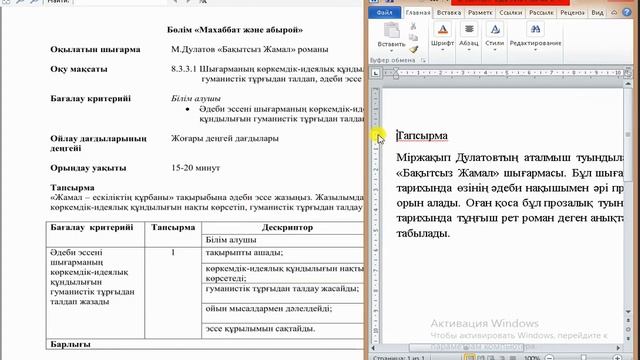Click the vertical scrollbar down arrow
This screenshot has height=360, width=640.
pos(628,312)
